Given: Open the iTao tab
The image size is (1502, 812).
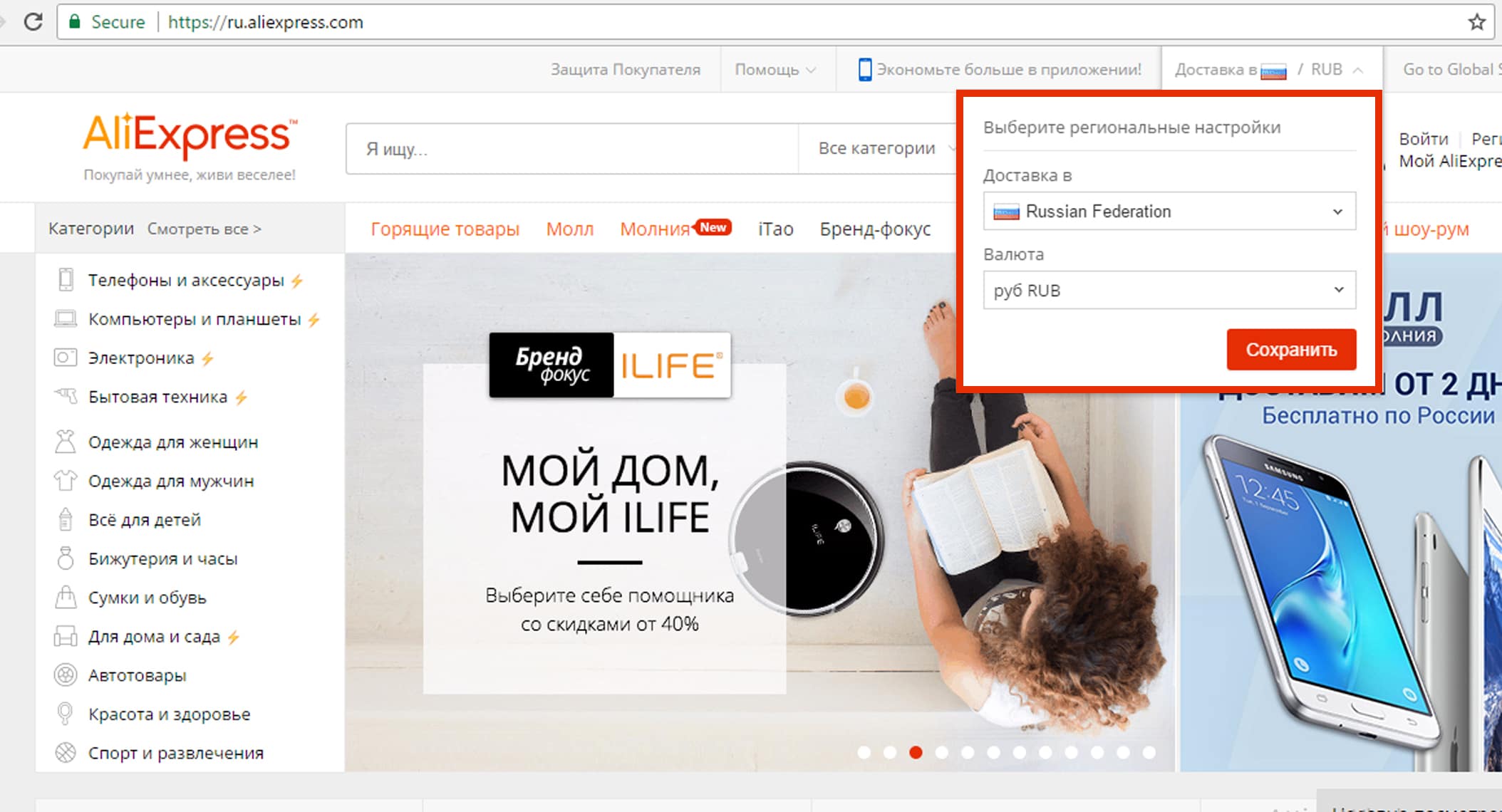Looking at the screenshot, I should coord(776,229).
